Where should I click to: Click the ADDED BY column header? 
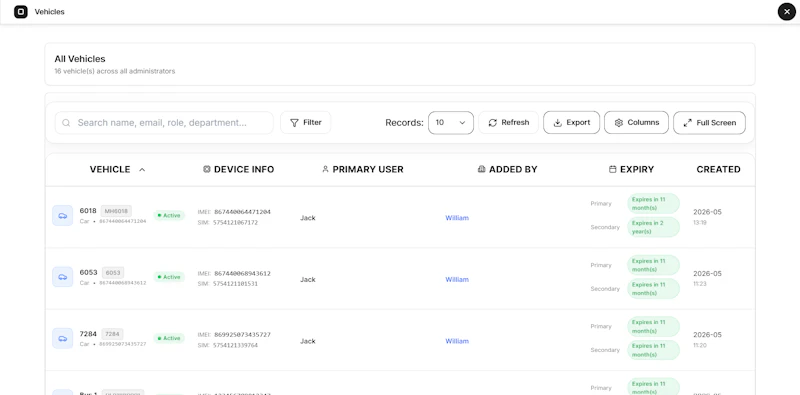507,169
